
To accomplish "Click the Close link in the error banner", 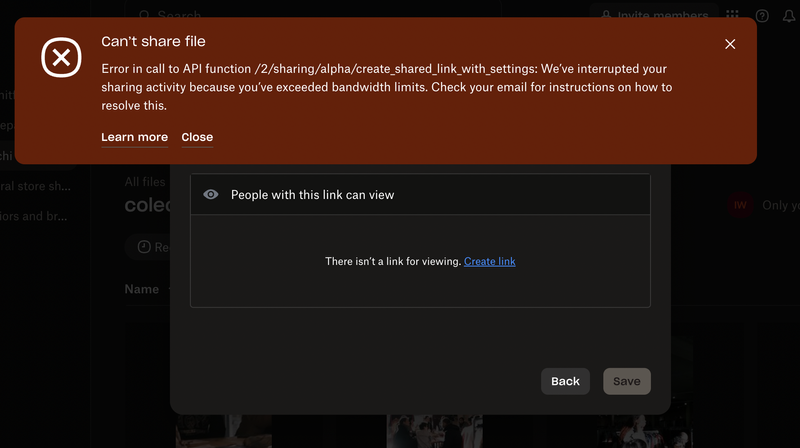I will pos(197,137).
